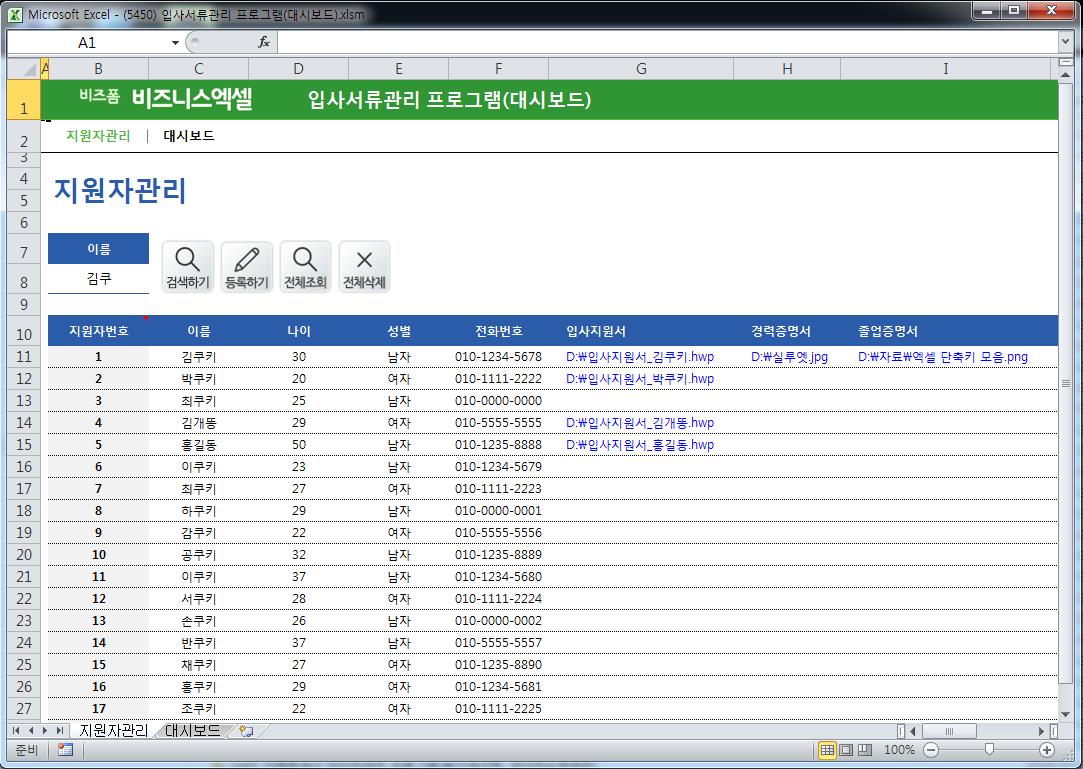Open the Name Box dropdown arrow
The width and height of the screenshot is (1083, 769).
[x=175, y=42]
